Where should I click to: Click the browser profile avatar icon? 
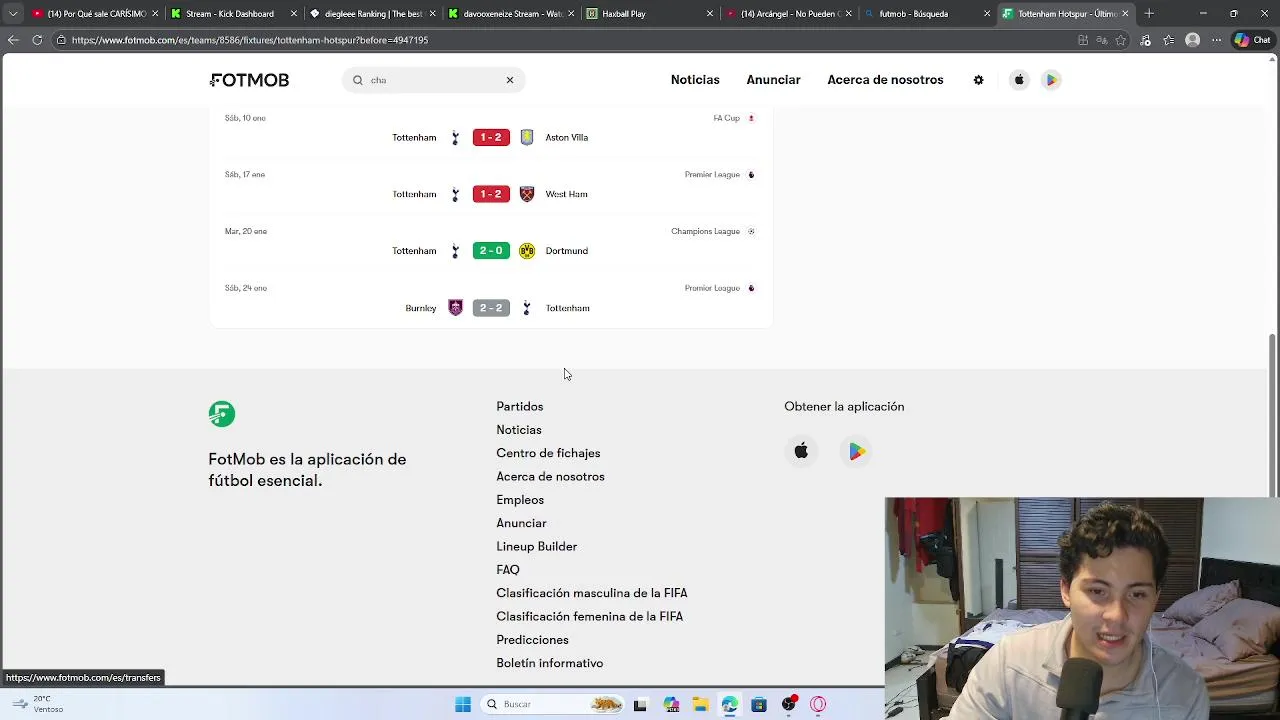[1192, 40]
